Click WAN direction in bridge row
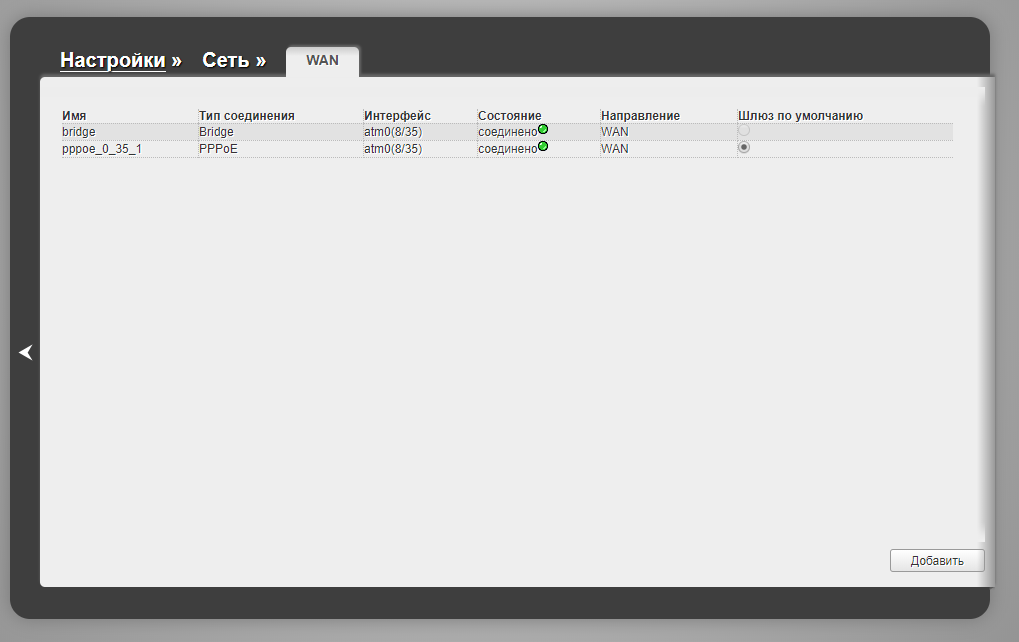Screen dimensions: 1019x642 click(615, 132)
